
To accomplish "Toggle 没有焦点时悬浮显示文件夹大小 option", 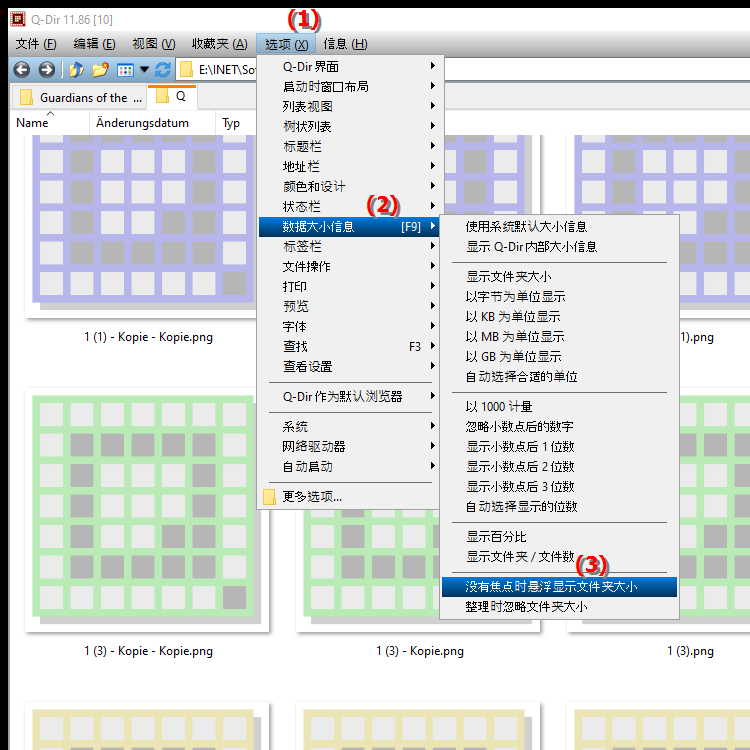I will click(x=559, y=587).
